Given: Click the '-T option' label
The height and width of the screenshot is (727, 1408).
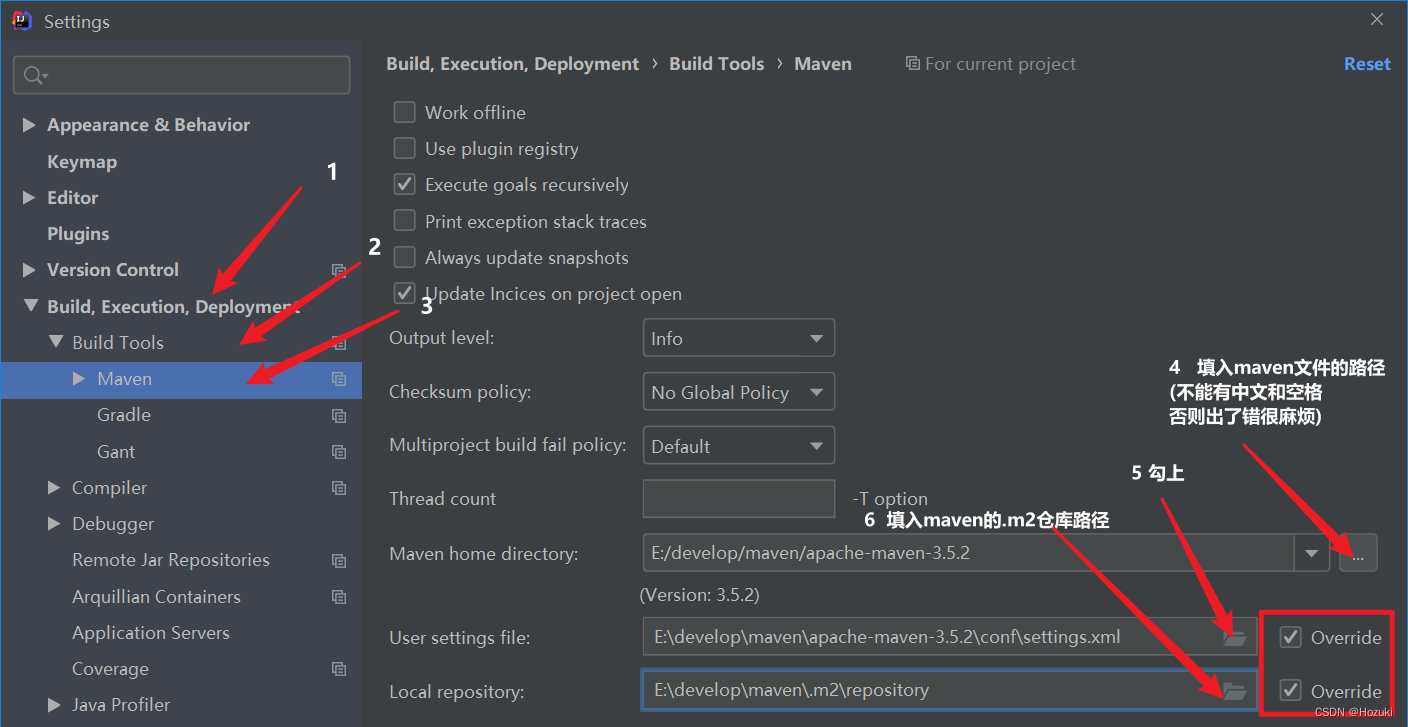Looking at the screenshot, I should (x=890, y=499).
